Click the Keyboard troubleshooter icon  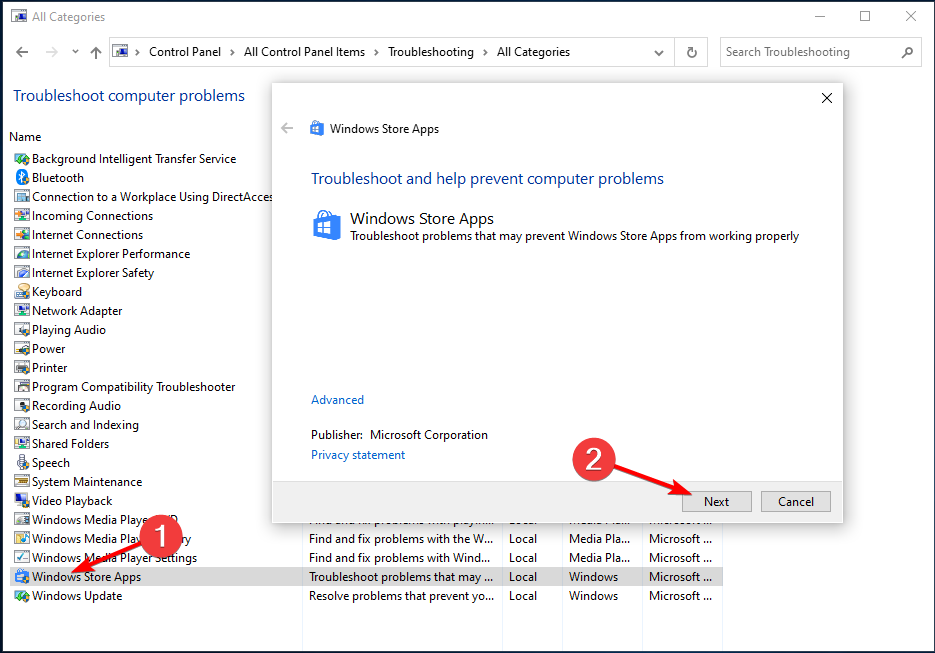click(x=22, y=292)
